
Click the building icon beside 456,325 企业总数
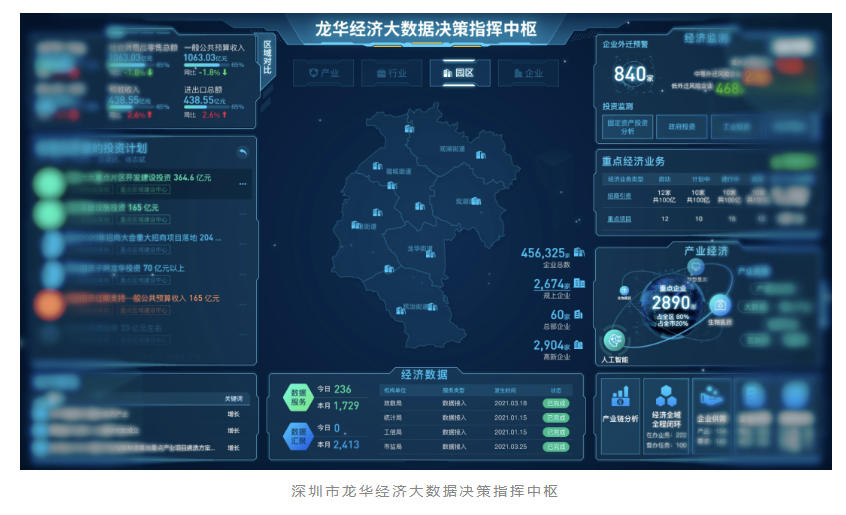click(578, 253)
